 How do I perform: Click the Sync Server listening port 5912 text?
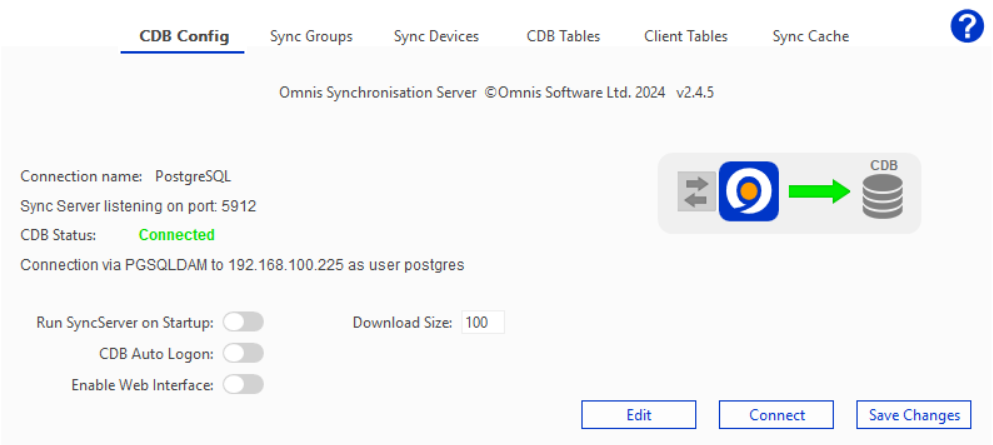pyautogui.click(x=139, y=206)
